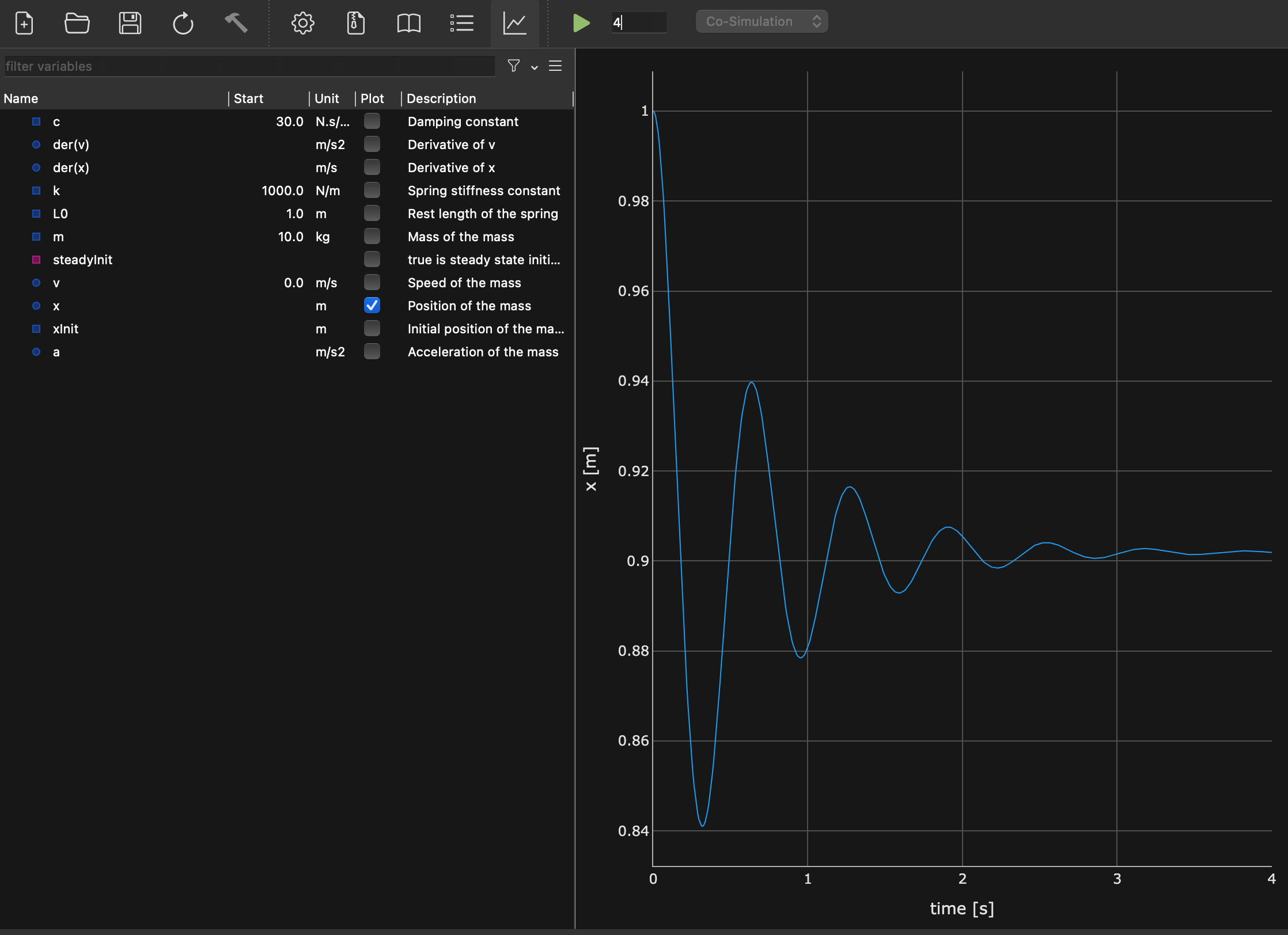Start the simulation with the green play button
Screen dimensions: 1288x935
(581, 23)
